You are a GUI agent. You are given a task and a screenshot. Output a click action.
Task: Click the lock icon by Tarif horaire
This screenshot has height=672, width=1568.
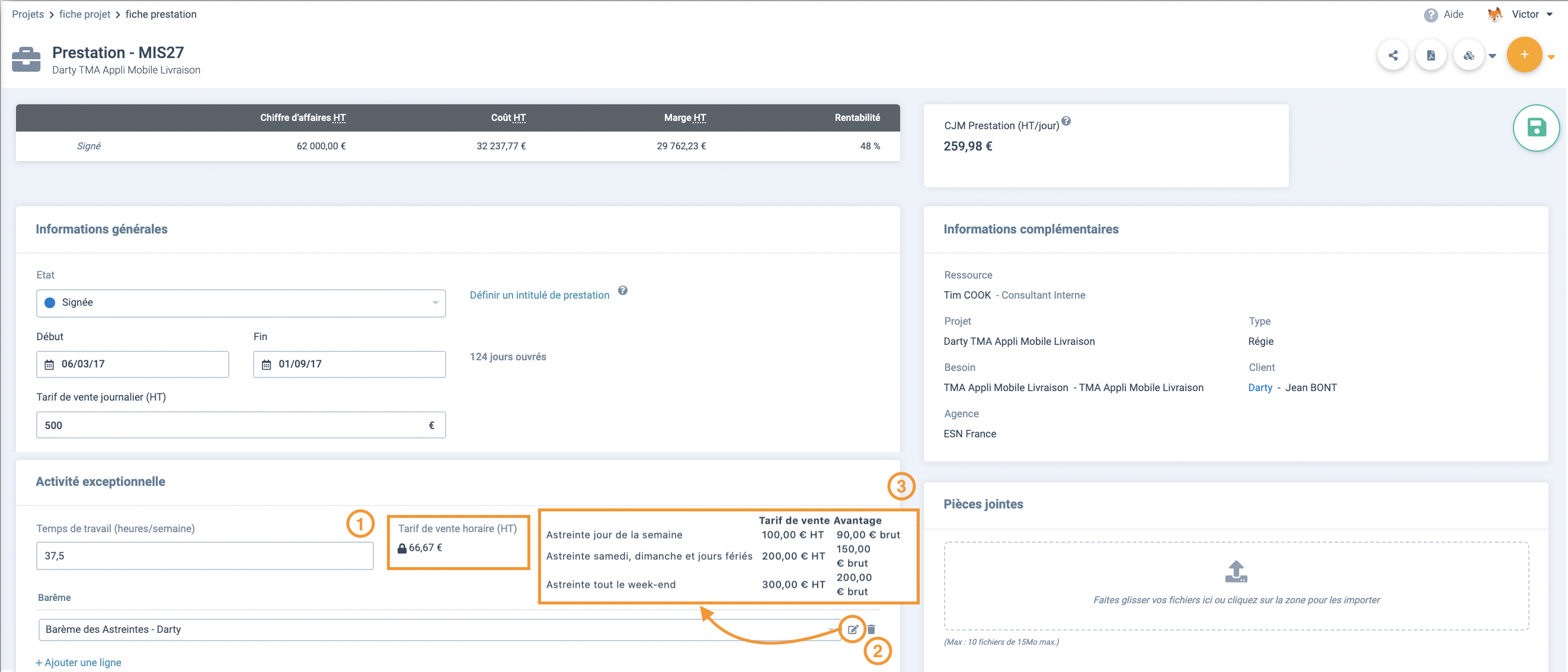click(402, 548)
